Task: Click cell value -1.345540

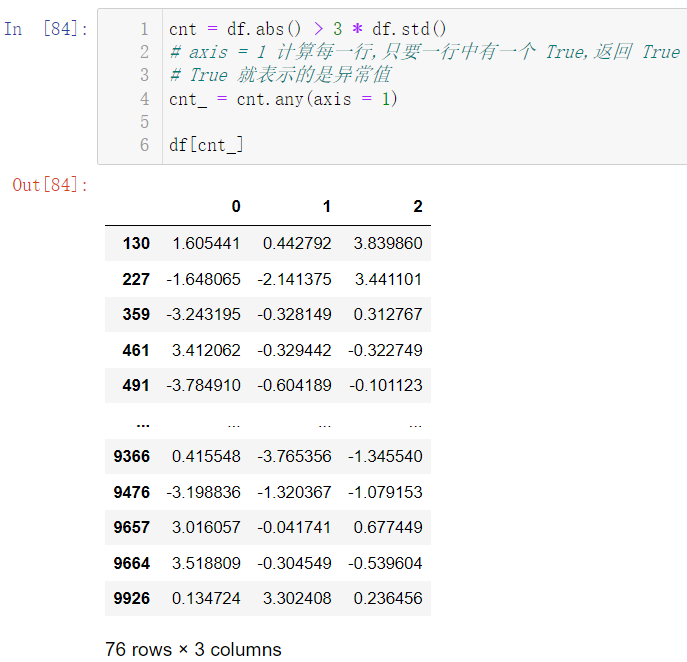Action: click(x=385, y=457)
